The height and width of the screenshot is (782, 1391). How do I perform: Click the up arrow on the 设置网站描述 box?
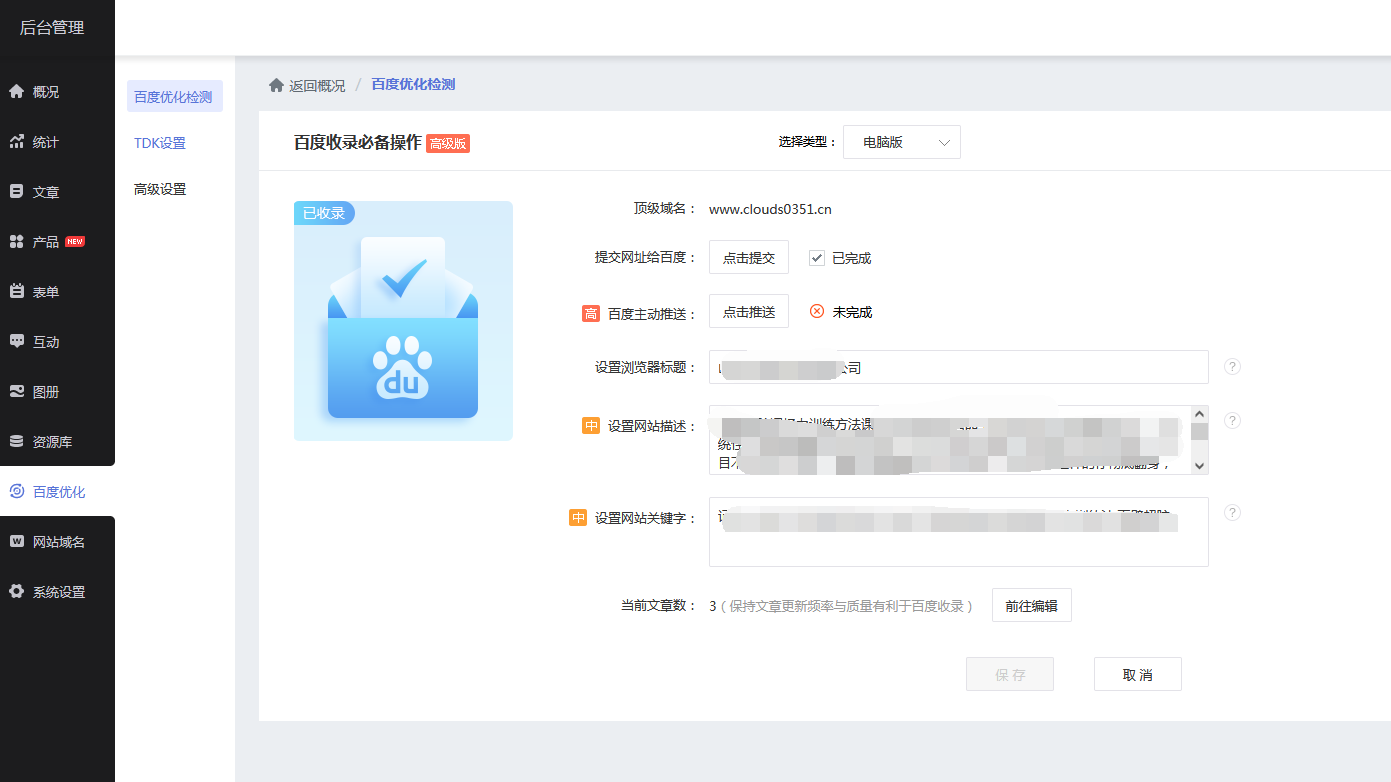(x=1198, y=412)
